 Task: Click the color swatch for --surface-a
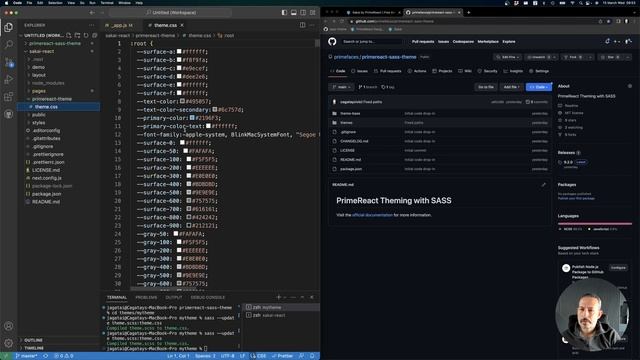179,52
